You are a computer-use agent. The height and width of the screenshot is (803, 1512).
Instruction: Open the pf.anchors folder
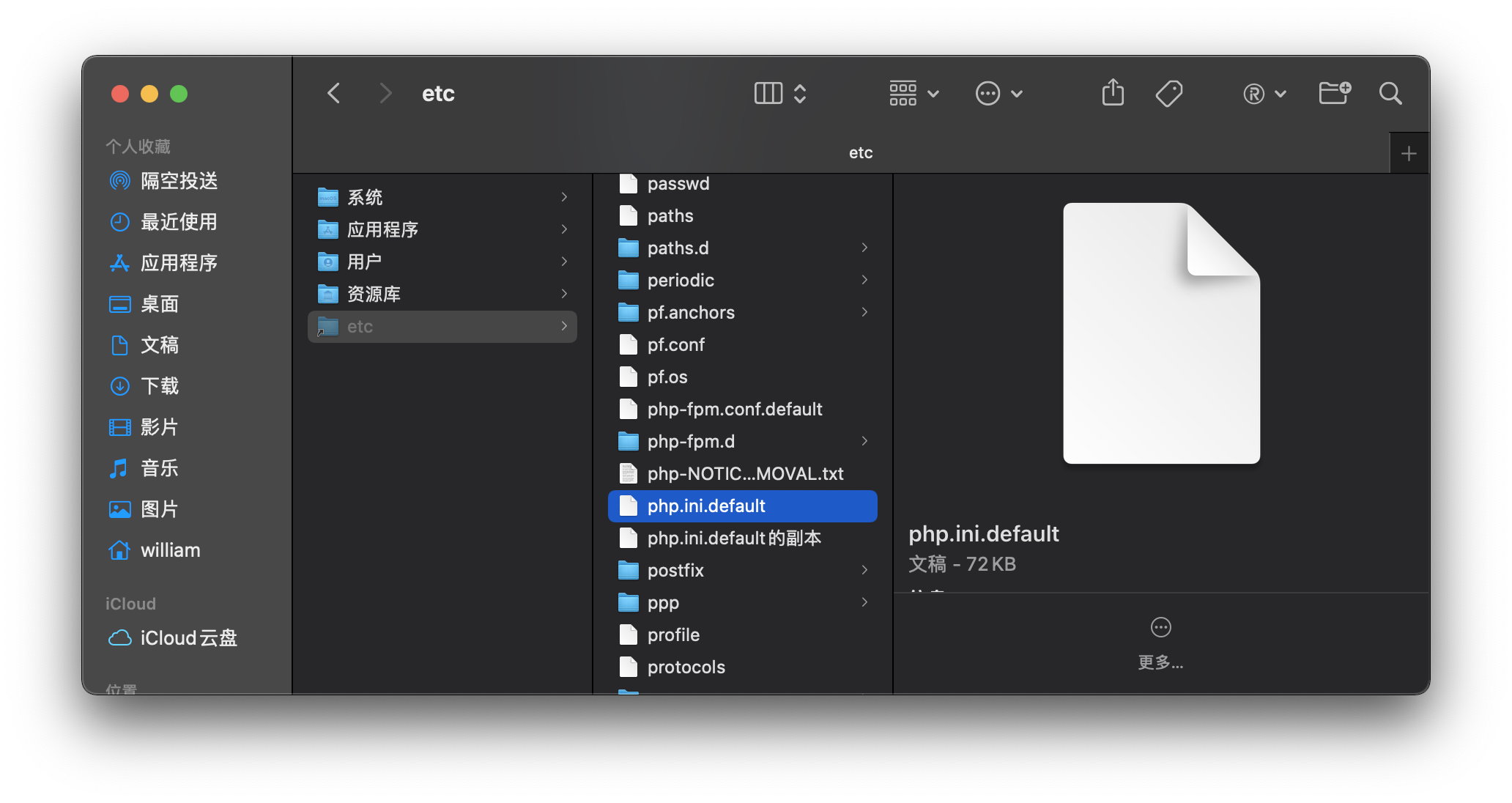click(x=743, y=313)
